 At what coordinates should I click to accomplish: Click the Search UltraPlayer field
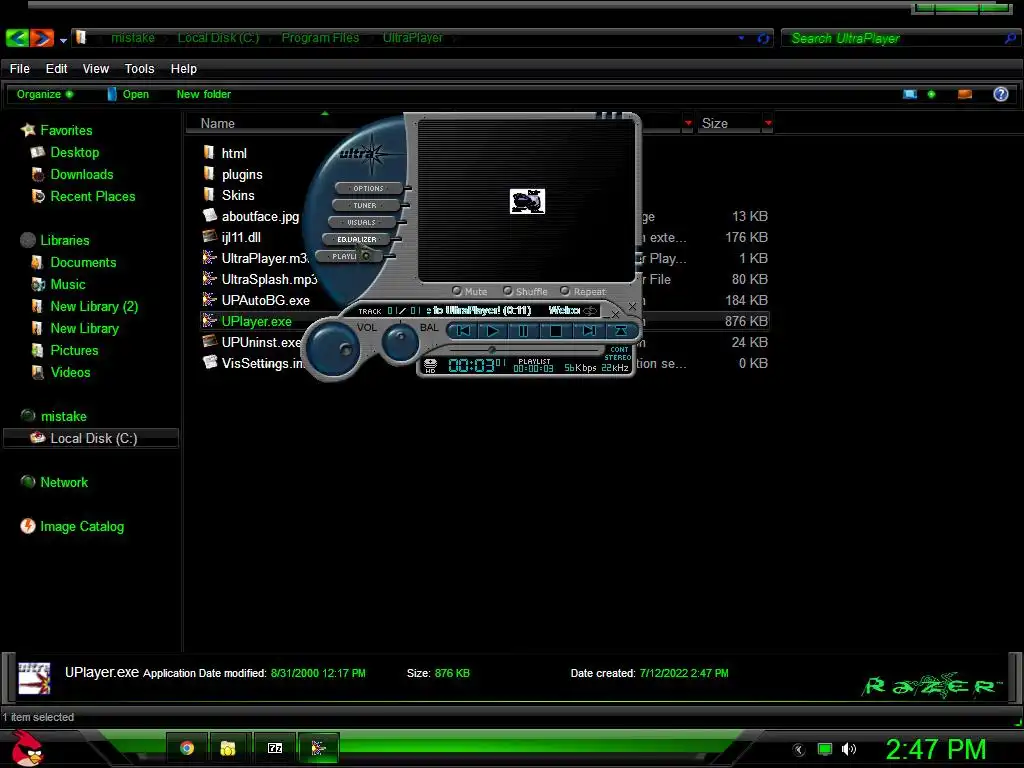pos(900,39)
